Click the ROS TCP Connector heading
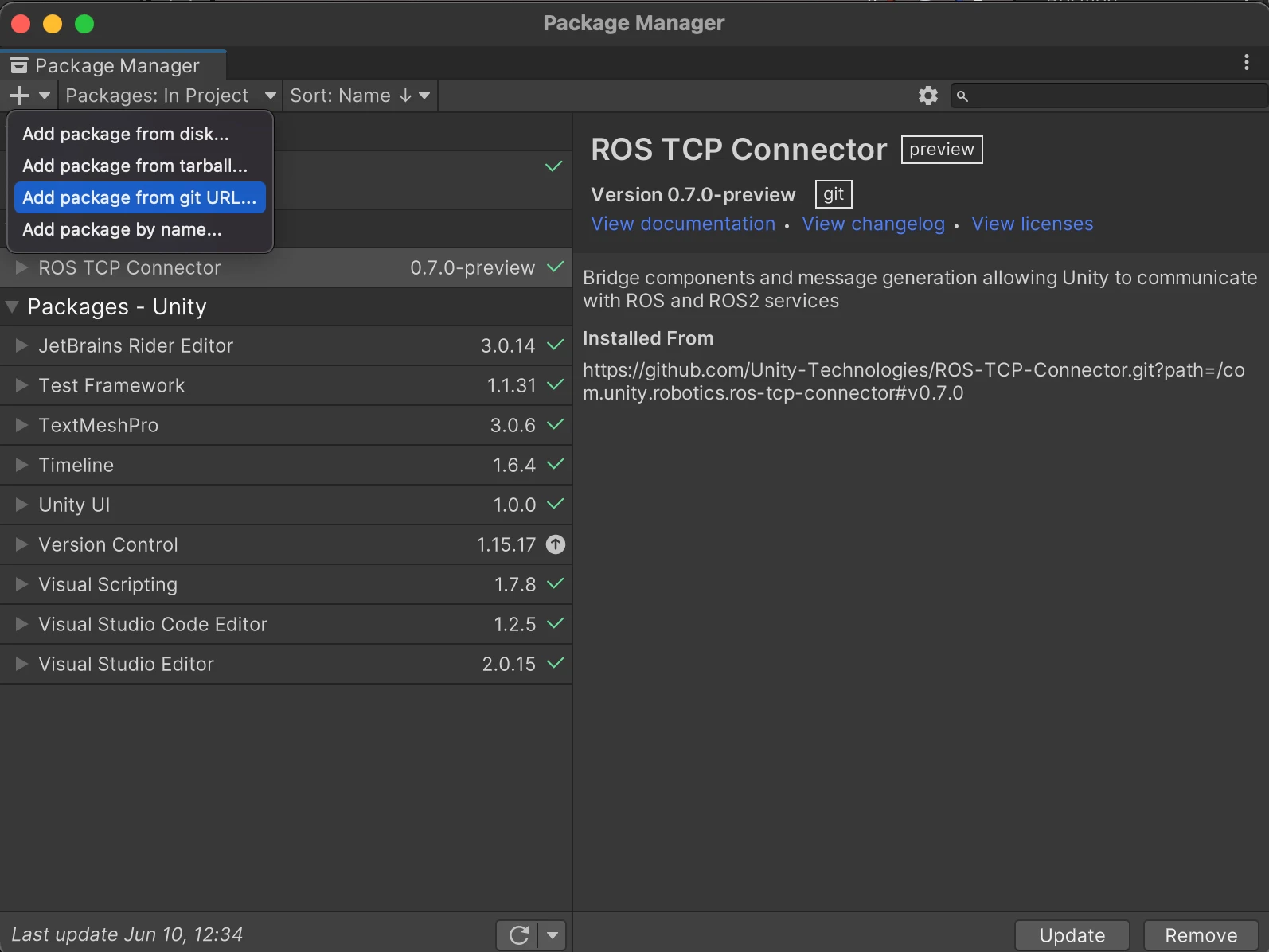The image size is (1269, 952). click(x=739, y=150)
